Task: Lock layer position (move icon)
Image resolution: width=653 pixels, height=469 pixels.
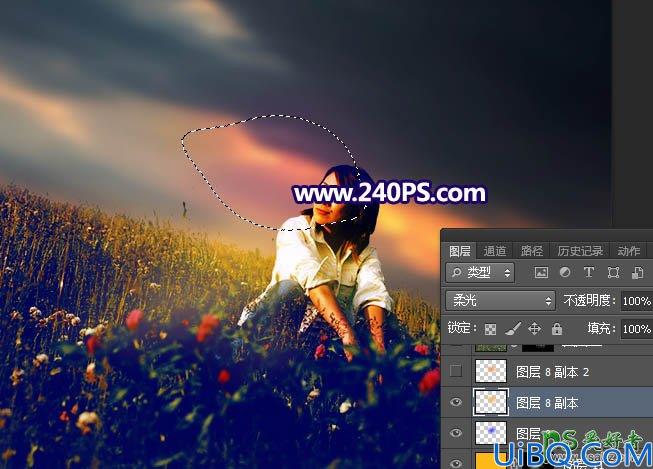Action: [x=534, y=329]
